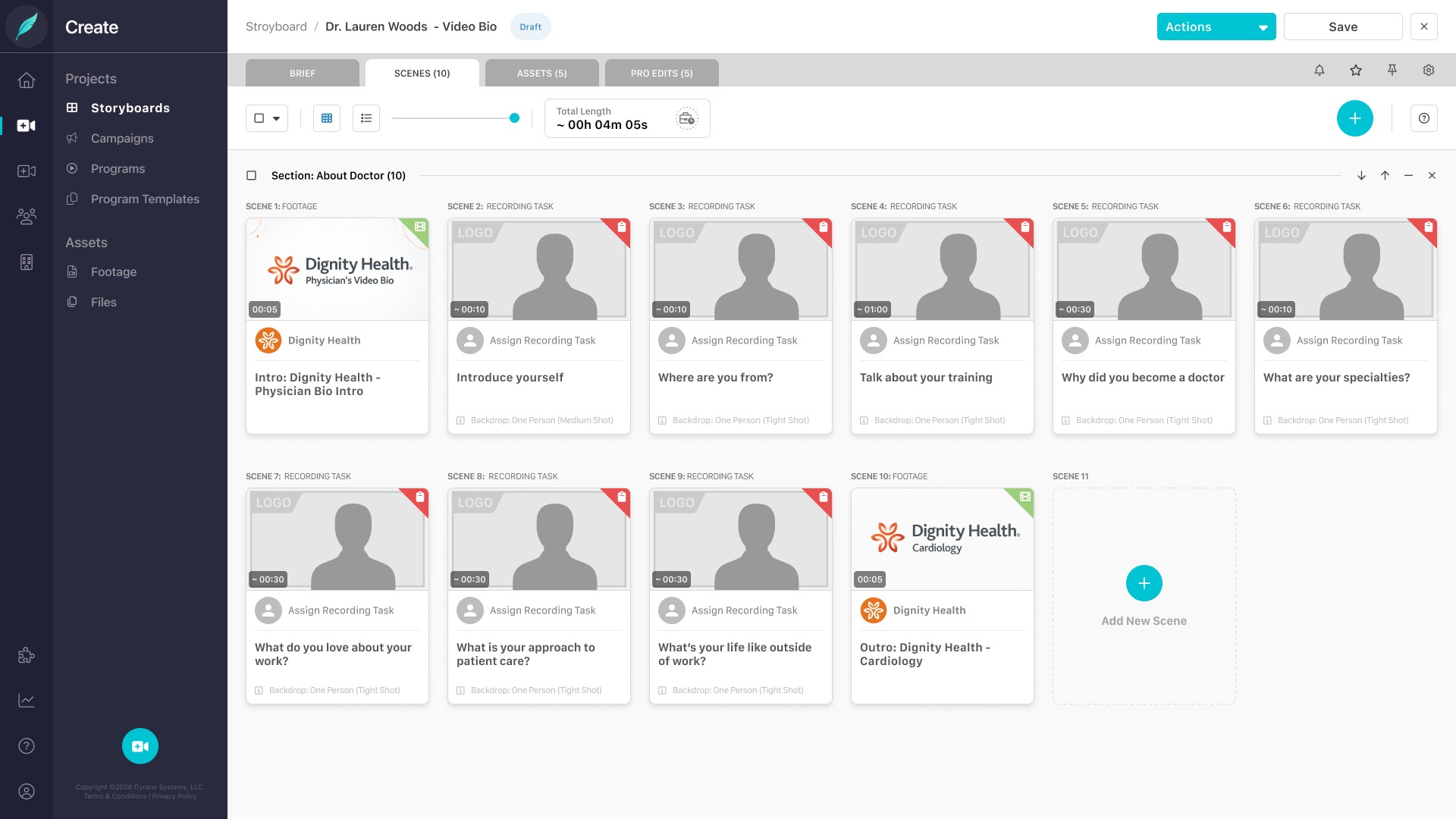Click the teal add scene plus button

[x=1355, y=118]
